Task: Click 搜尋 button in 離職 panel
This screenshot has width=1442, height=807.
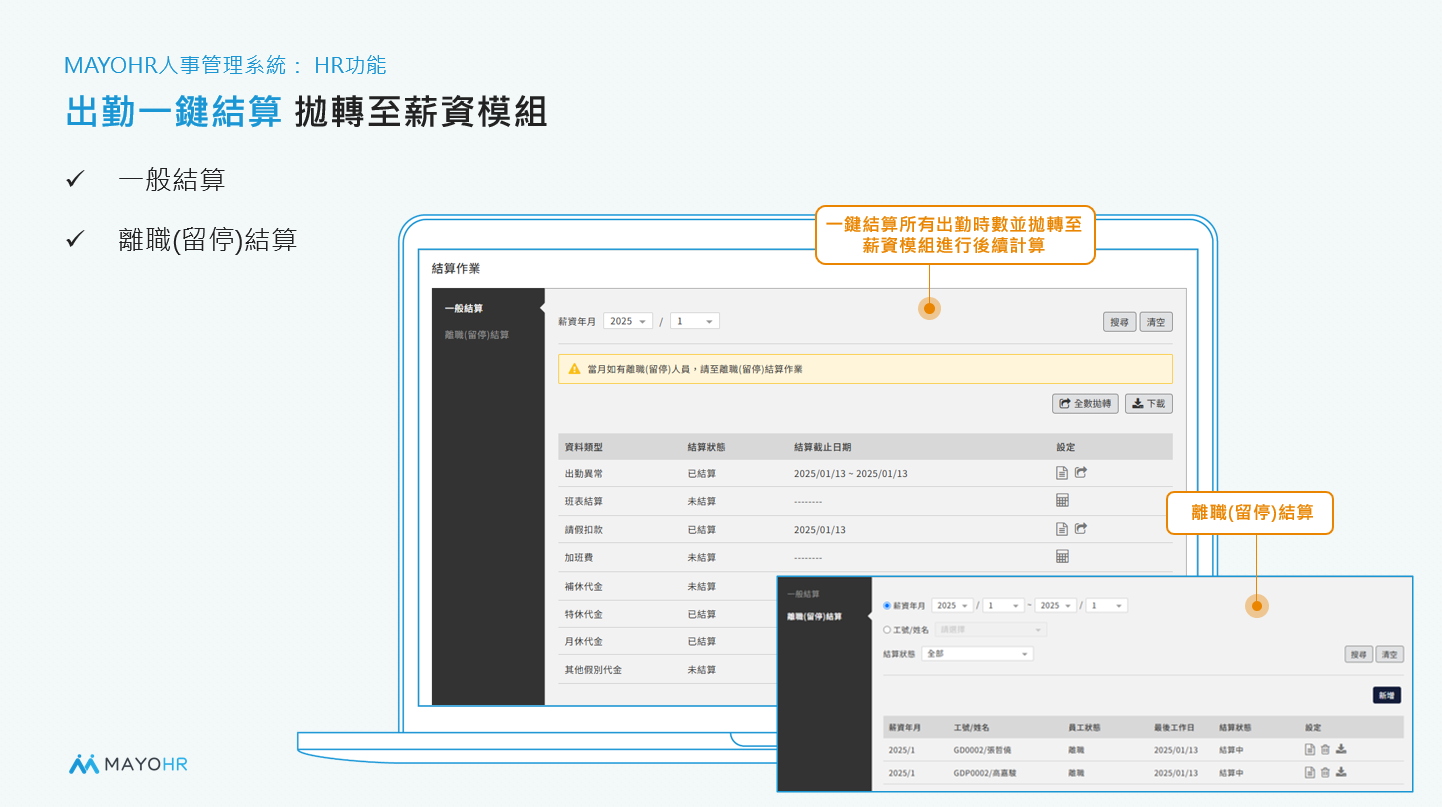Action: [1358, 654]
